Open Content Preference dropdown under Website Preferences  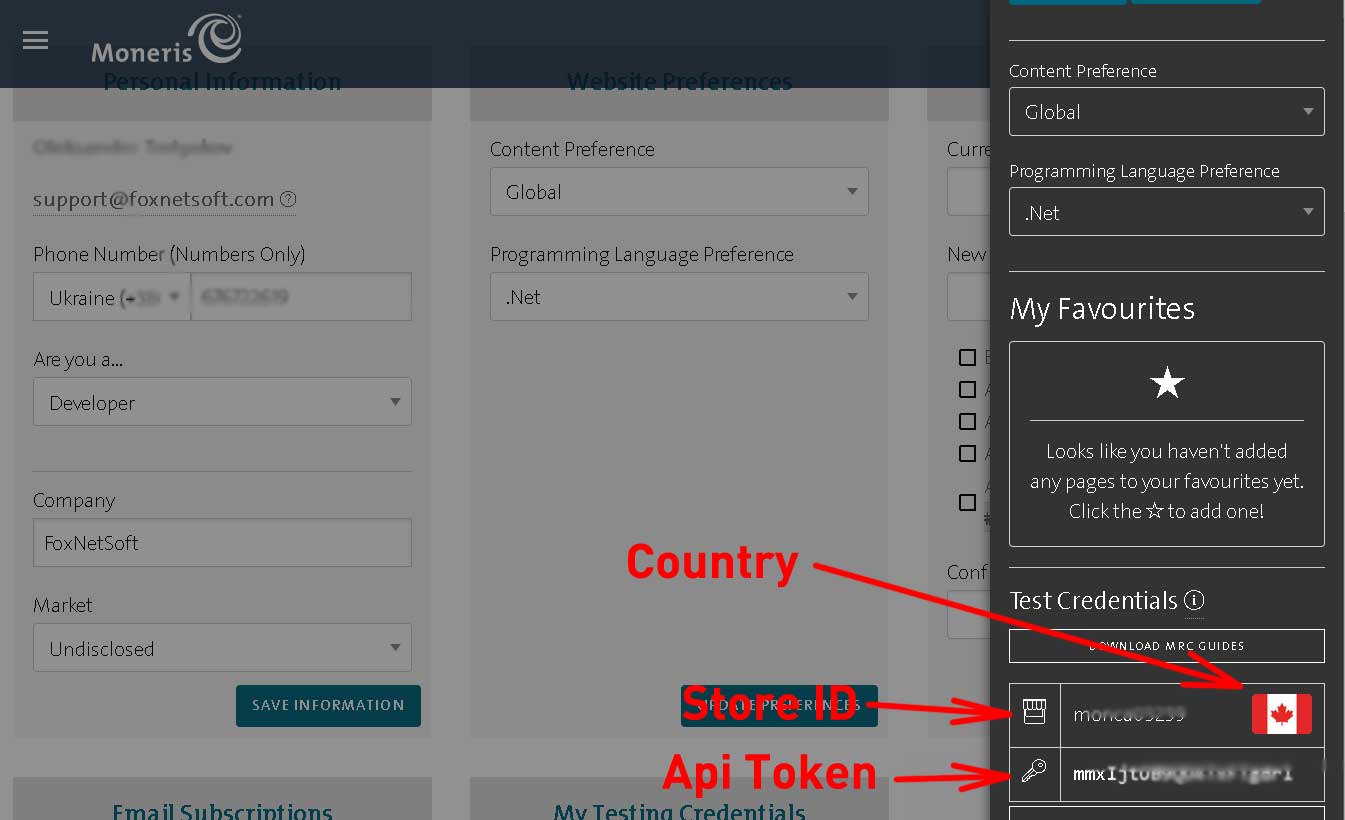coord(679,191)
